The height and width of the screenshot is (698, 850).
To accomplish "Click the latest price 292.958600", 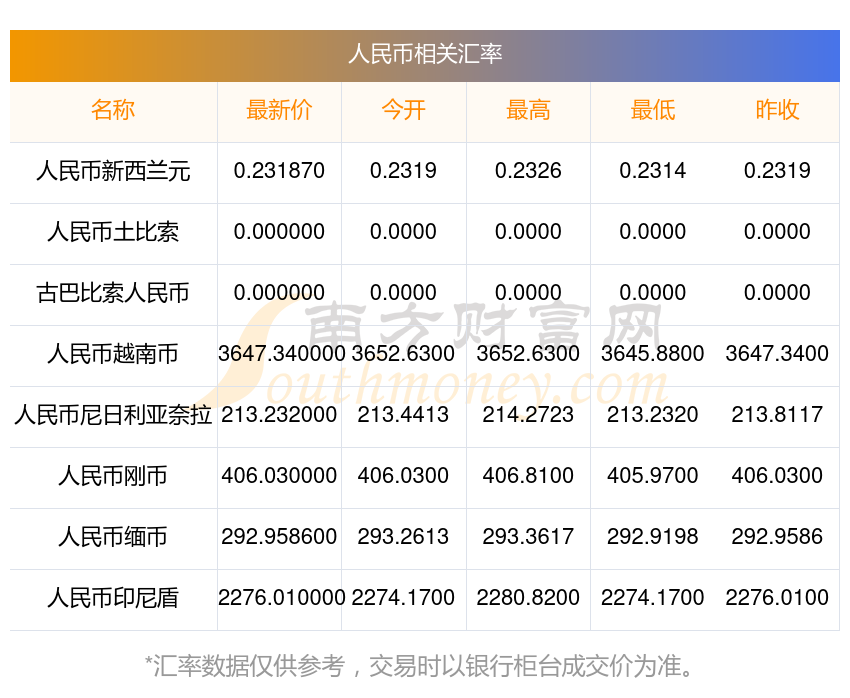I will point(279,537).
